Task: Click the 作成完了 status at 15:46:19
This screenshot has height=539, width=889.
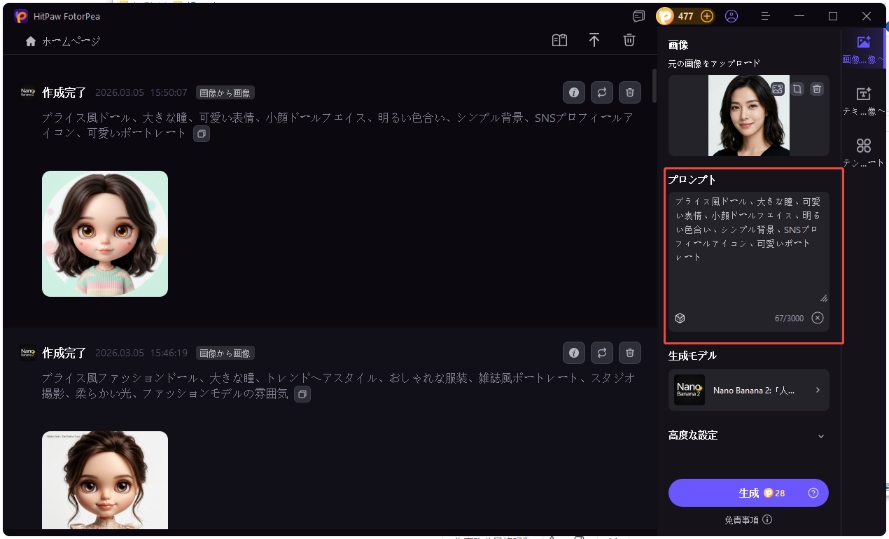Action: click(x=64, y=353)
